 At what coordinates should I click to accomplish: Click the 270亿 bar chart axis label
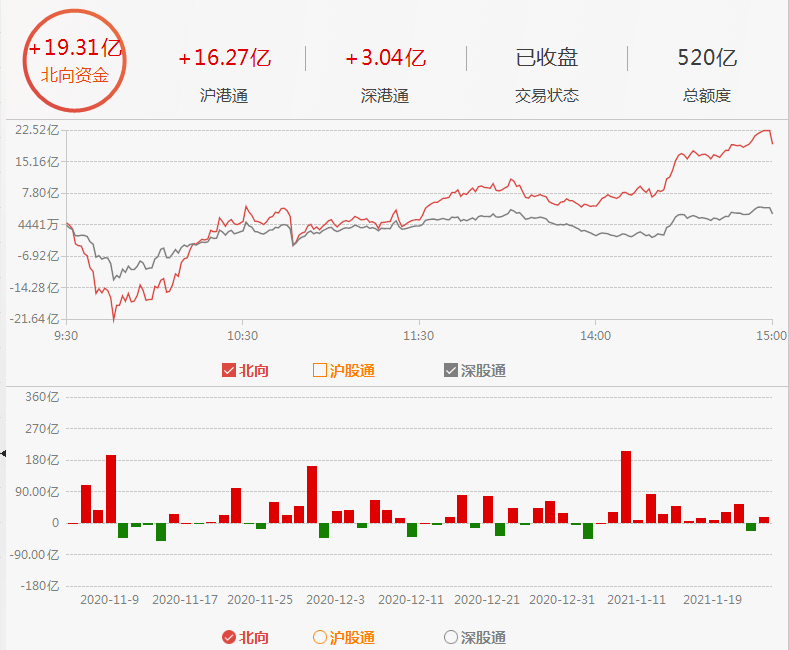(x=42, y=429)
